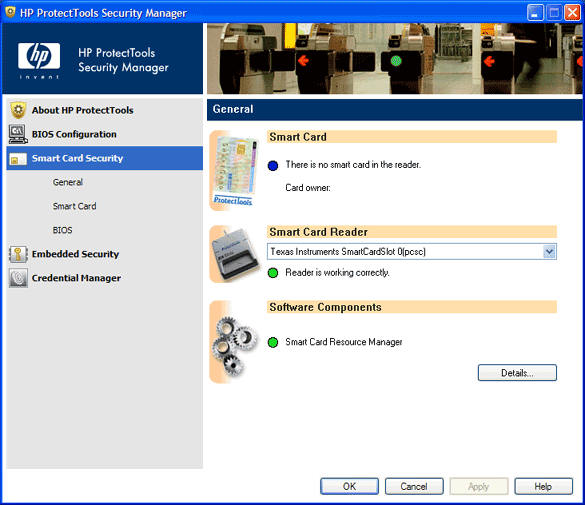Image resolution: width=585 pixels, height=505 pixels.
Task: Click the Apply button
Action: [478, 486]
